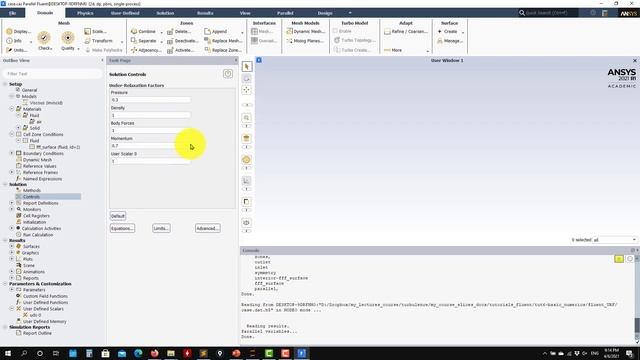Click the mesh Display icon in the ribbon
This screenshot has height=360, width=640.
click(x=9, y=31)
